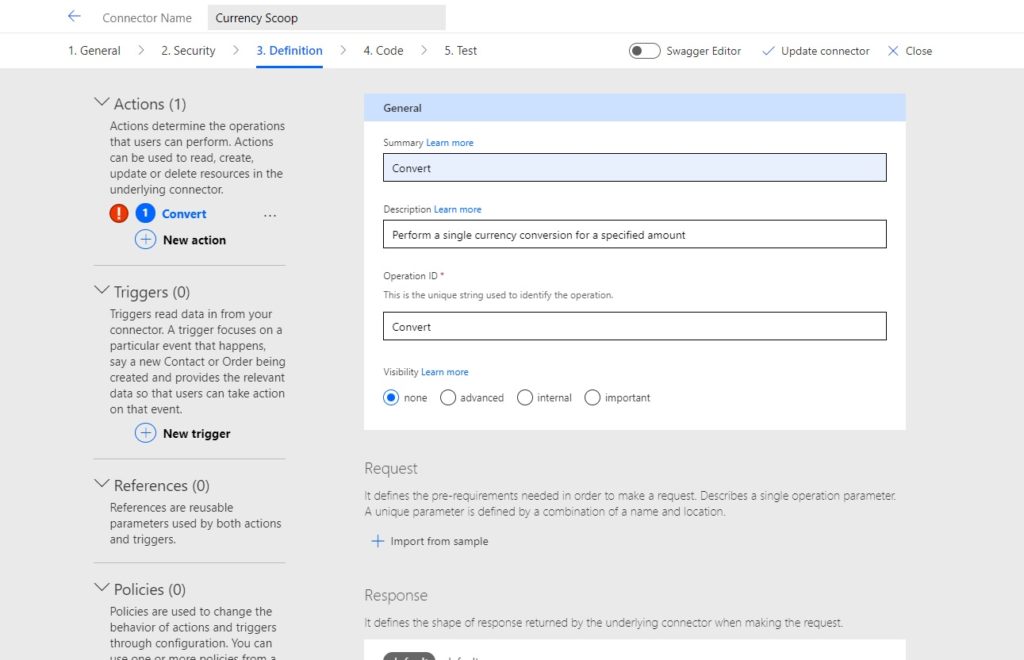Open Learn more link next to Summary
The height and width of the screenshot is (660, 1024).
pos(449,143)
